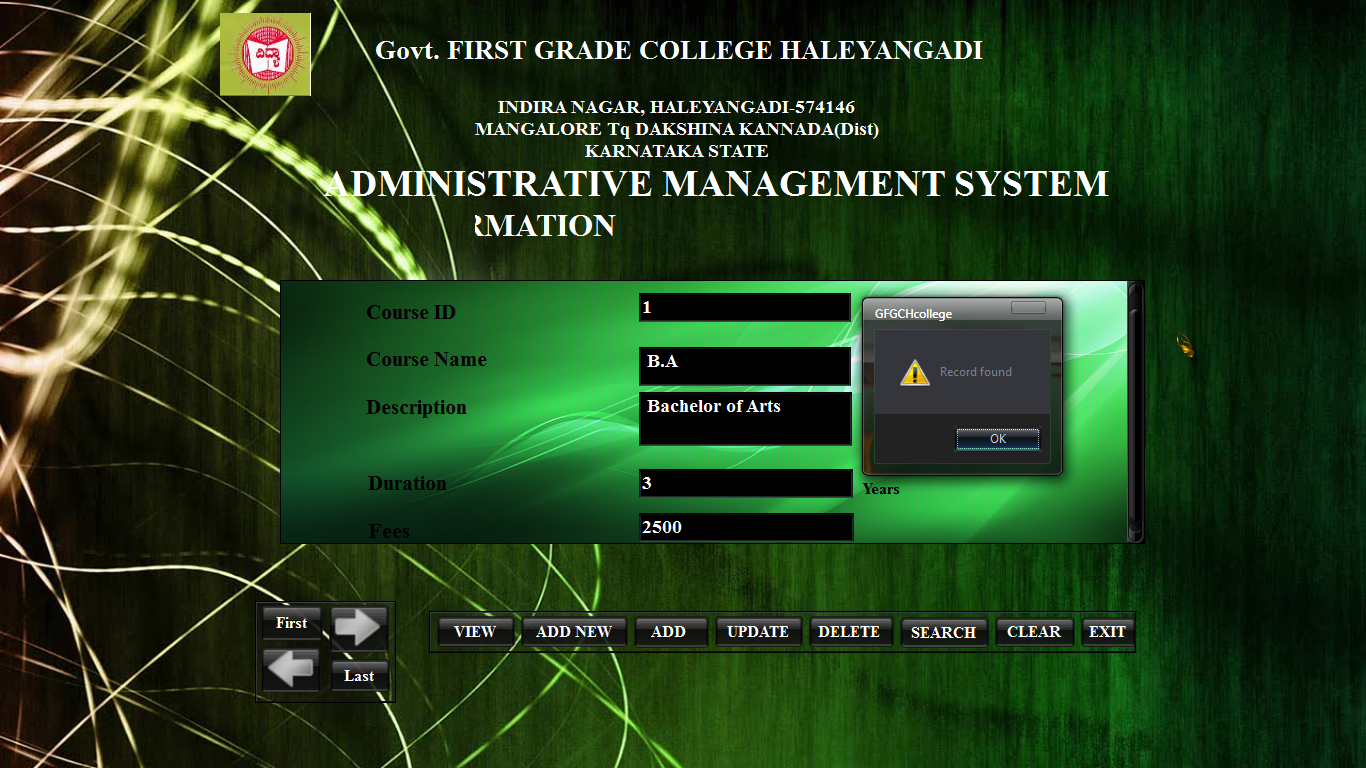
Task: Click EXIT to leave the application
Action: point(1107,631)
